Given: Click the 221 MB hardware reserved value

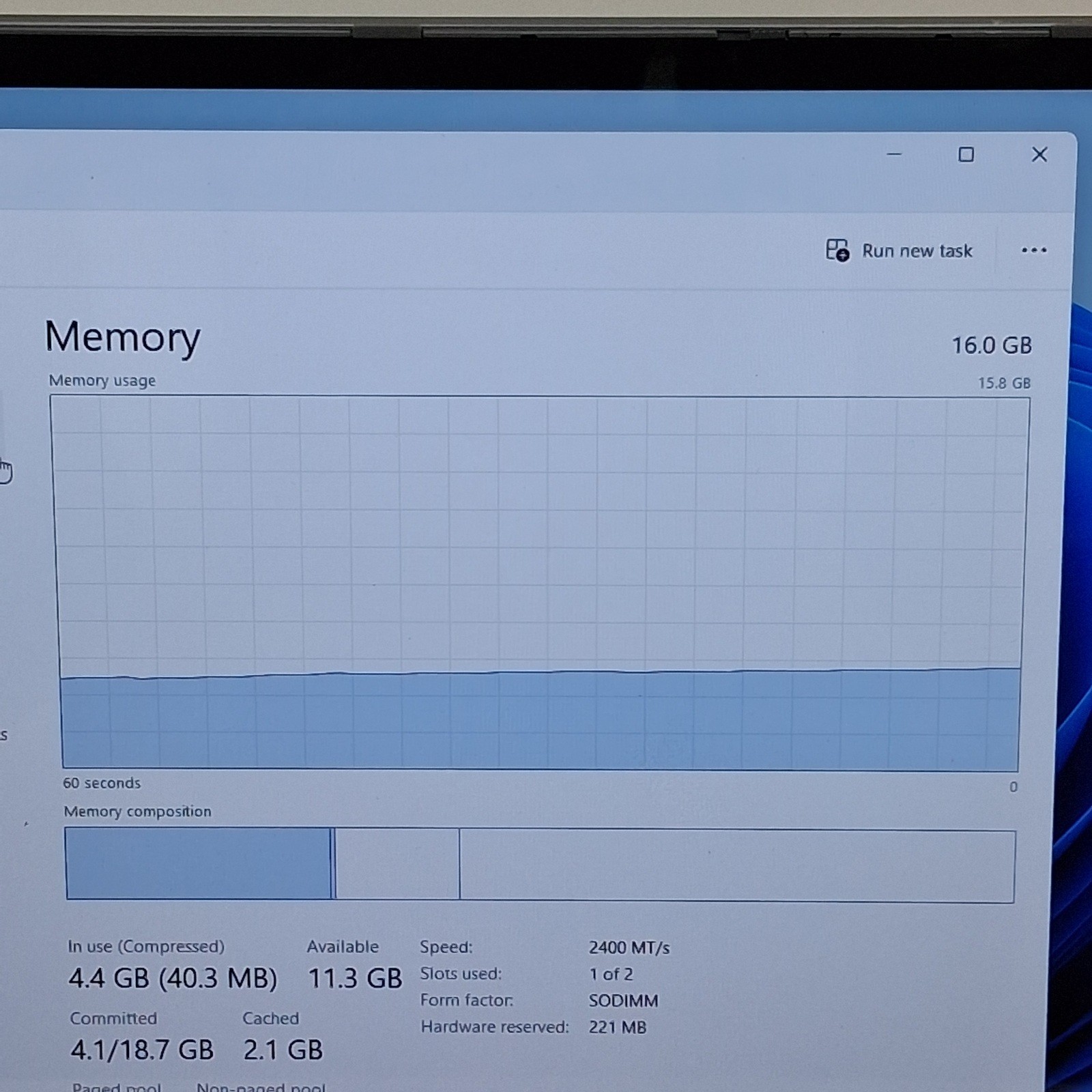Looking at the screenshot, I should tap(617, 1027).
